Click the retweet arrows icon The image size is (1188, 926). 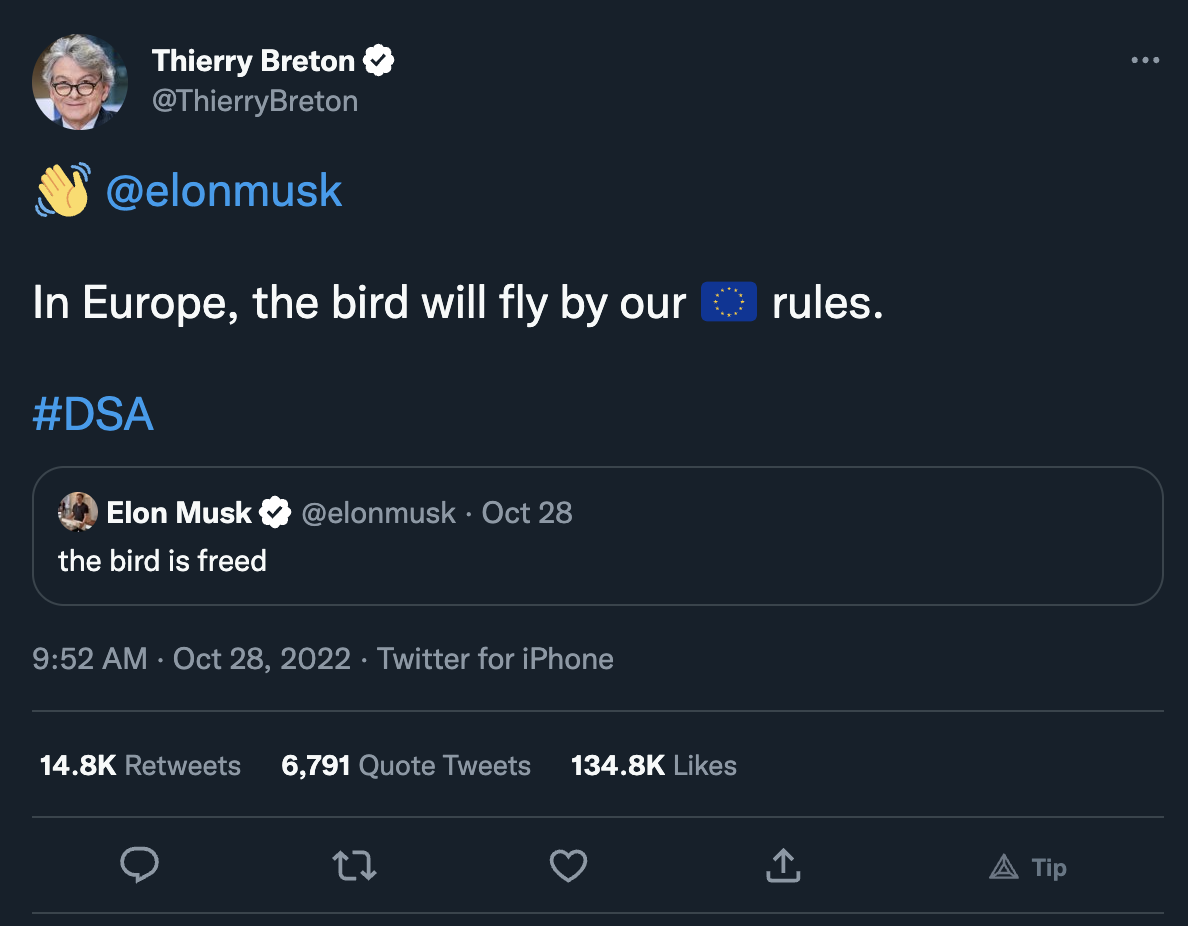tap(354, 866)
